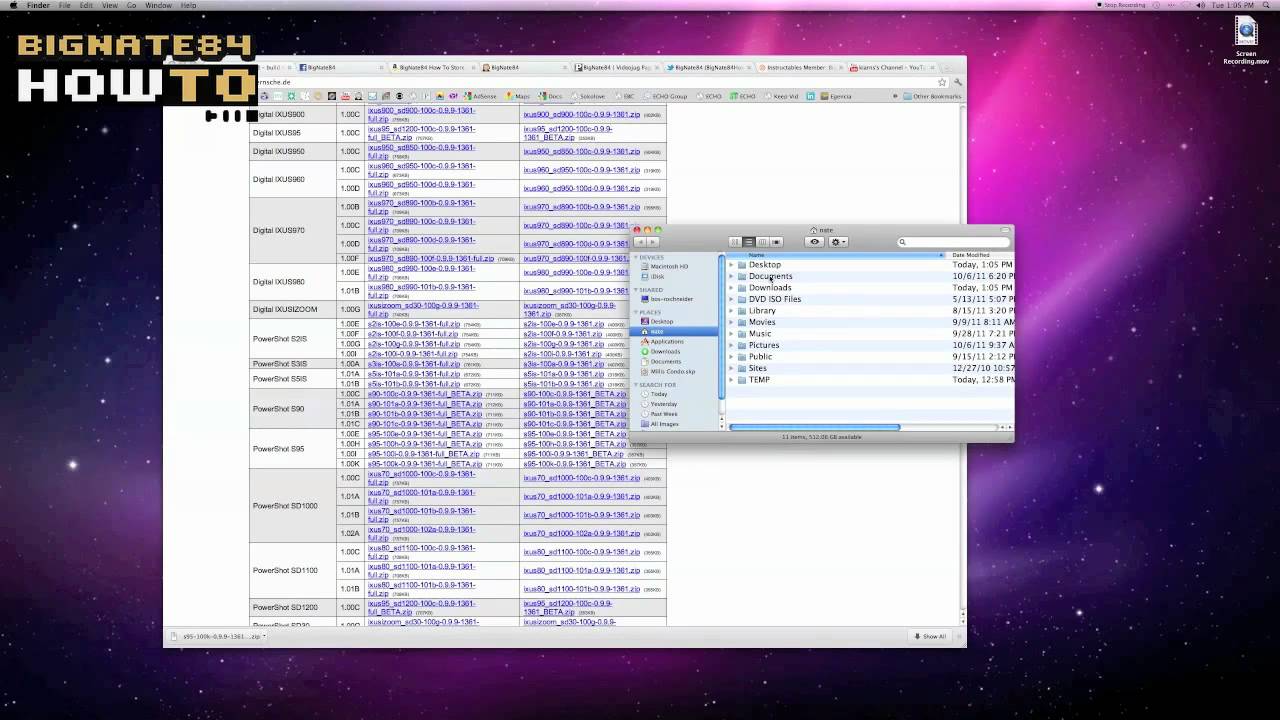Switch Finder to icon view
The width and height of the screenshot is (1280, 720).
[x=735, y=242]
